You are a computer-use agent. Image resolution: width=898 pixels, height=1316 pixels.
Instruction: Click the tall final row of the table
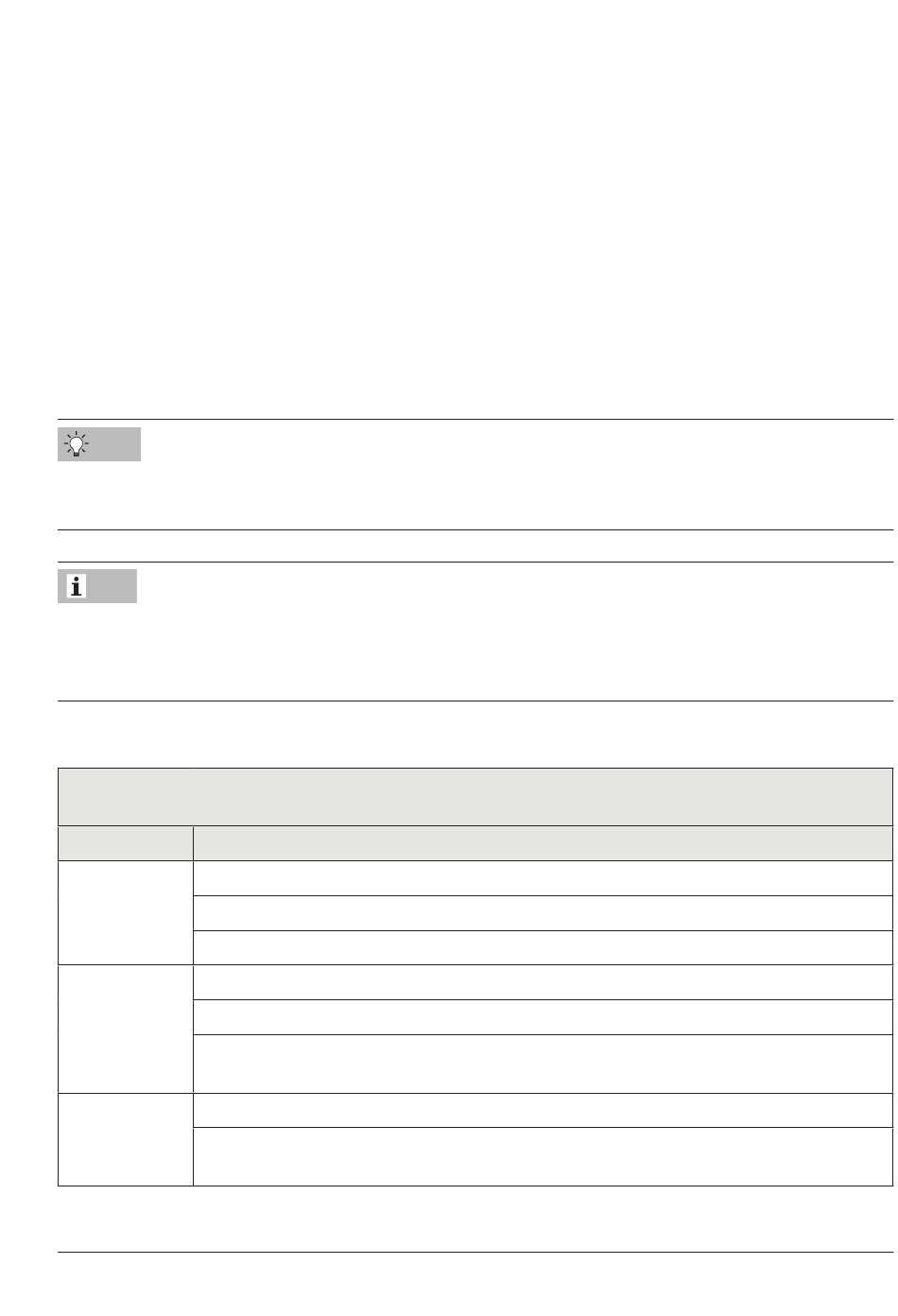click(543, 1156)
